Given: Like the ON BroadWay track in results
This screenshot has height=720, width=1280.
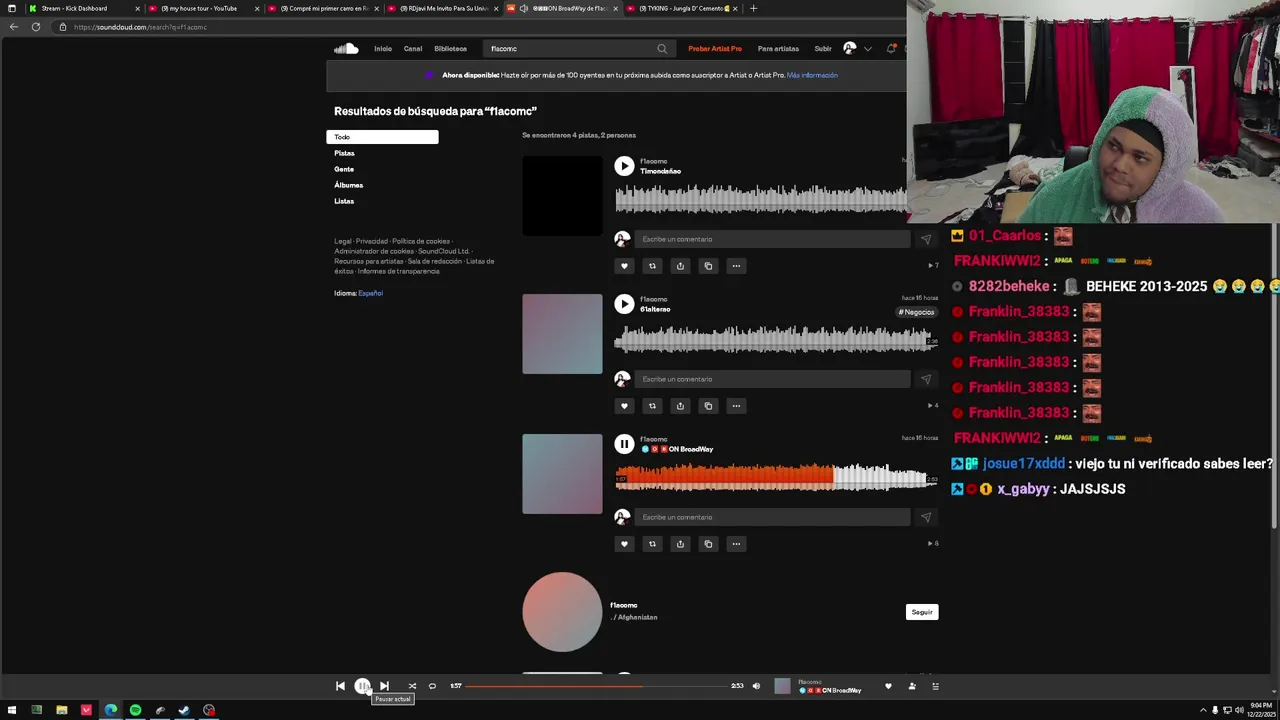Looking at the screenshot, I should click(624, 544).
